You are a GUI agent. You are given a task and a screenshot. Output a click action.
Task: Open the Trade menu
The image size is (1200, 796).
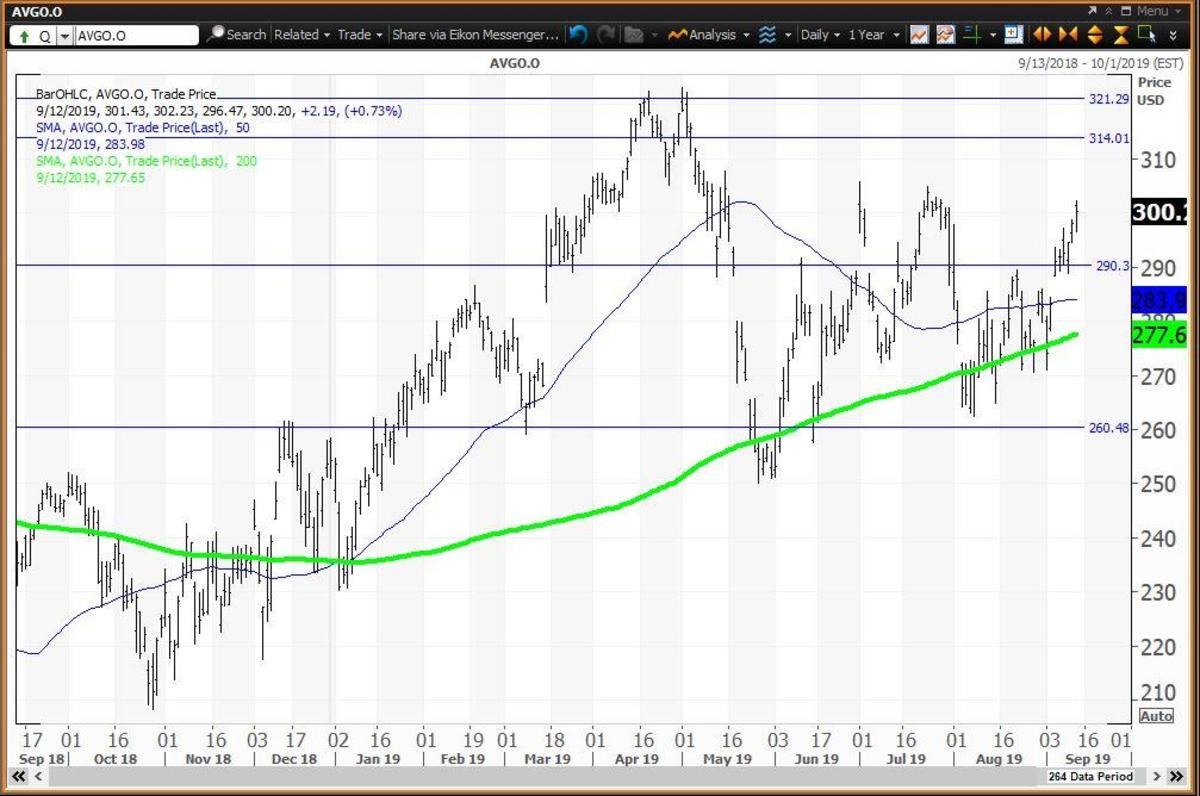[x=355, y=34]
